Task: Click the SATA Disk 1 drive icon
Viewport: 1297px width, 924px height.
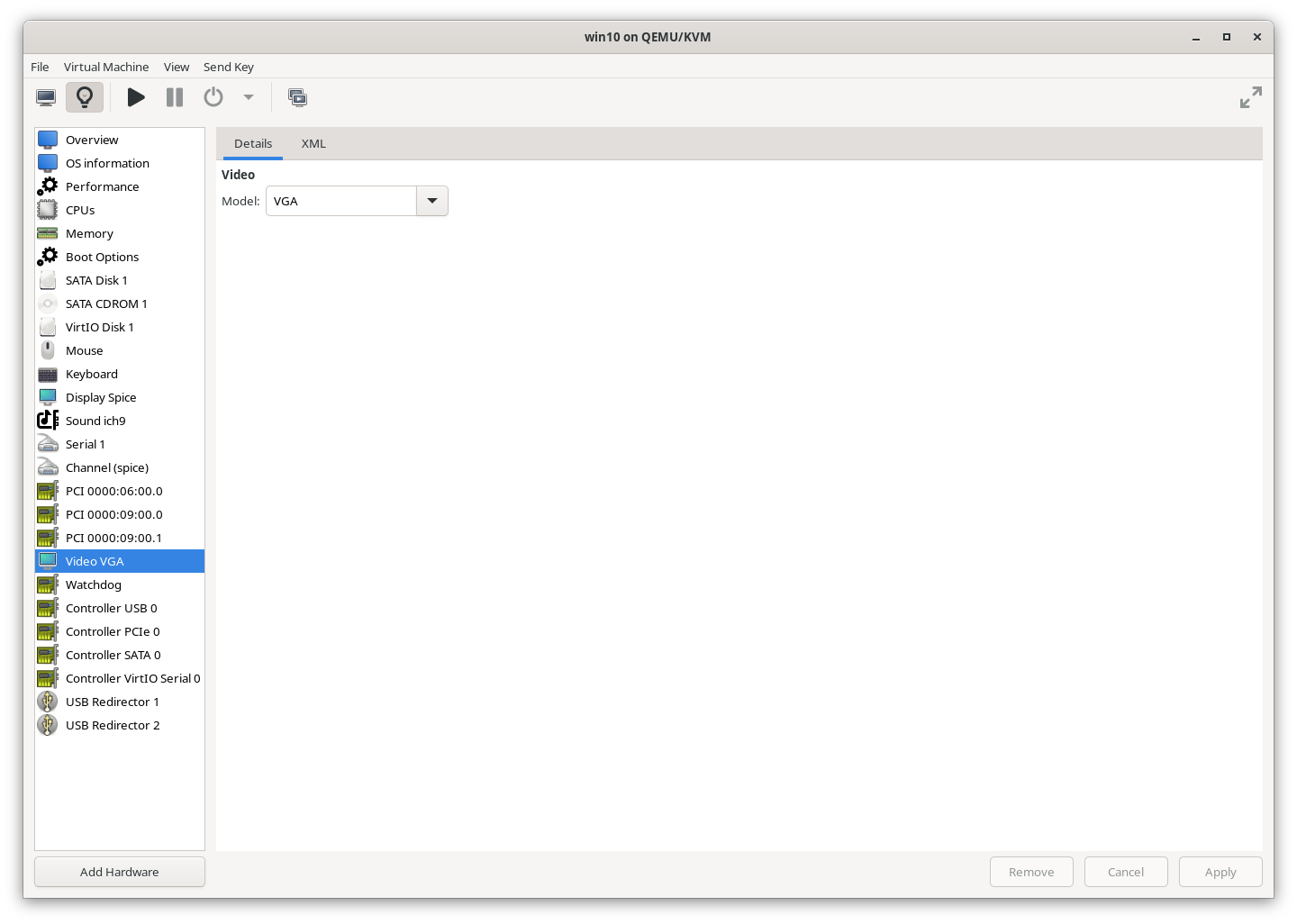Action: point(48,280)
